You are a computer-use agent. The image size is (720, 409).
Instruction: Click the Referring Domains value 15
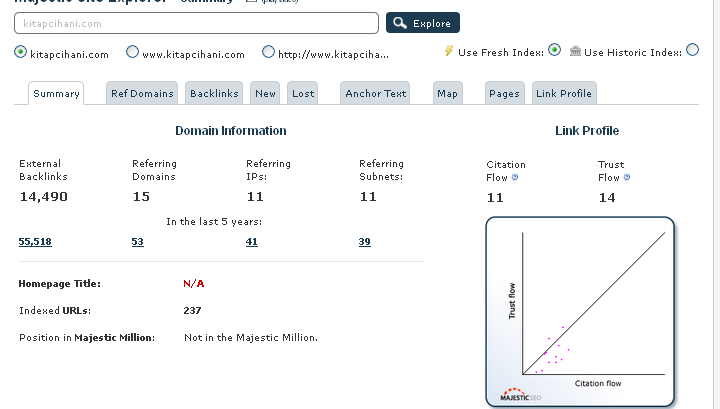pos(141,196)
